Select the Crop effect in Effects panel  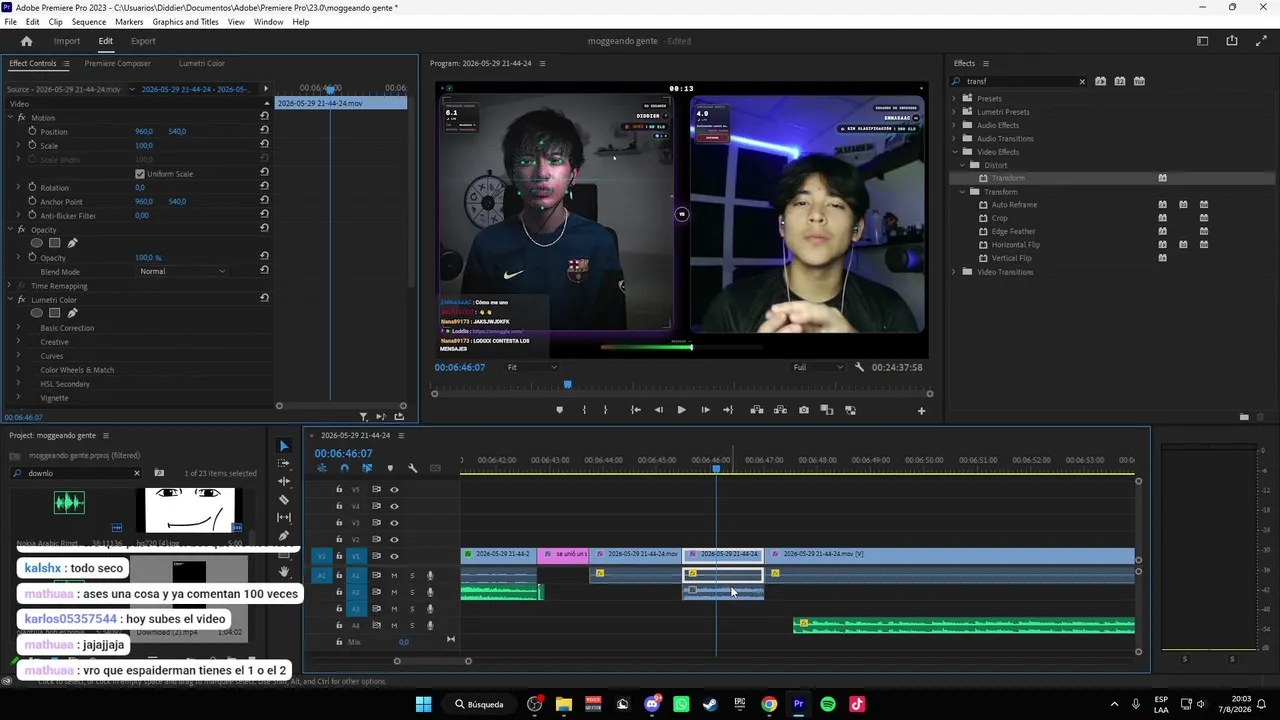point(1000,218)
